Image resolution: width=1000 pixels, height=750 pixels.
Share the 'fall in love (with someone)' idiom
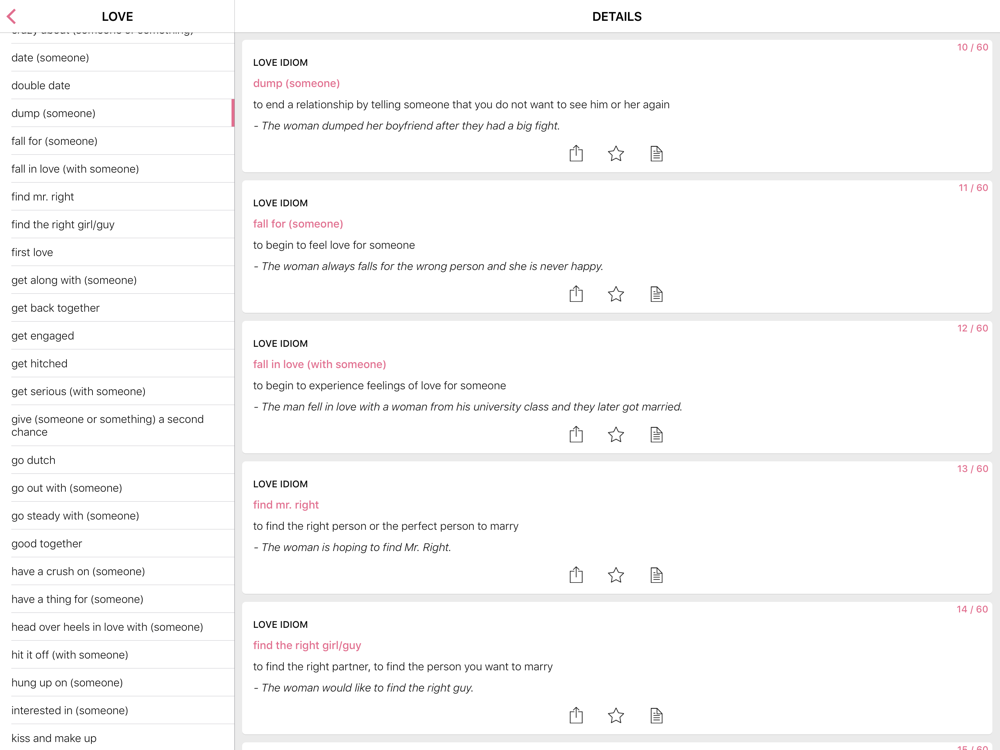point(576,434)
